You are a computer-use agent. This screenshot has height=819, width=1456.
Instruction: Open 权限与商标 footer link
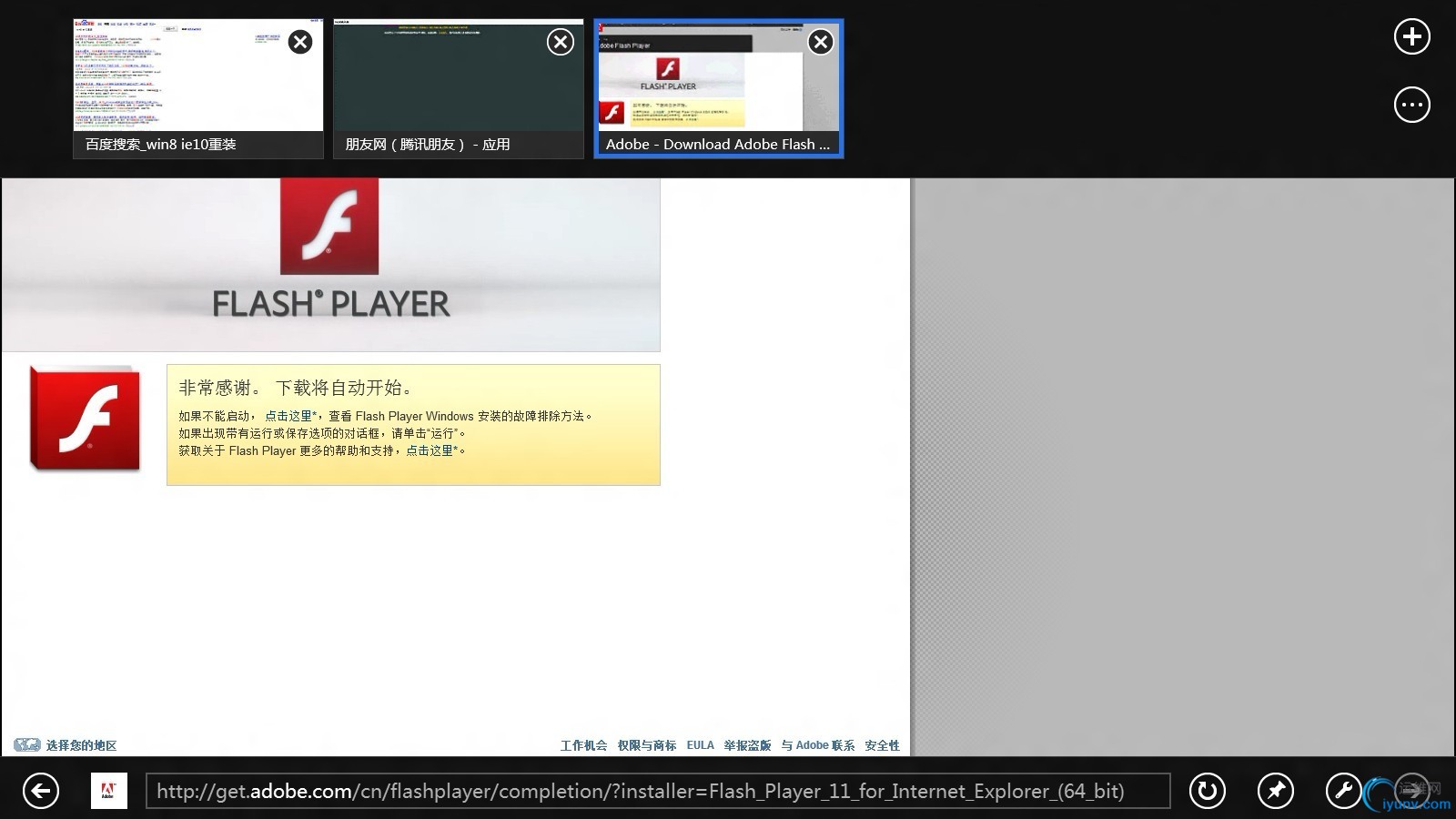[x=647, y=745]
